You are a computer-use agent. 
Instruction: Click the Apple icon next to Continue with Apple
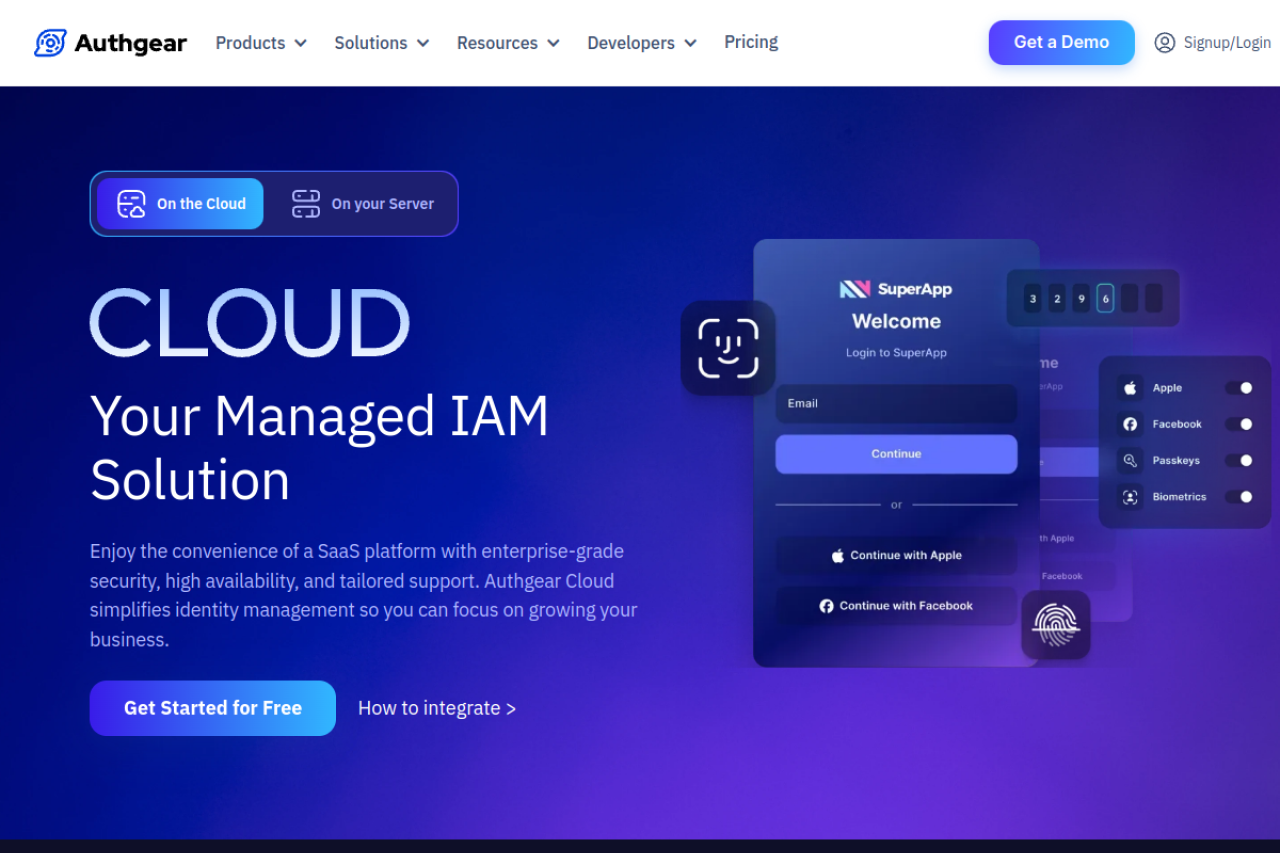coord(838,556)
